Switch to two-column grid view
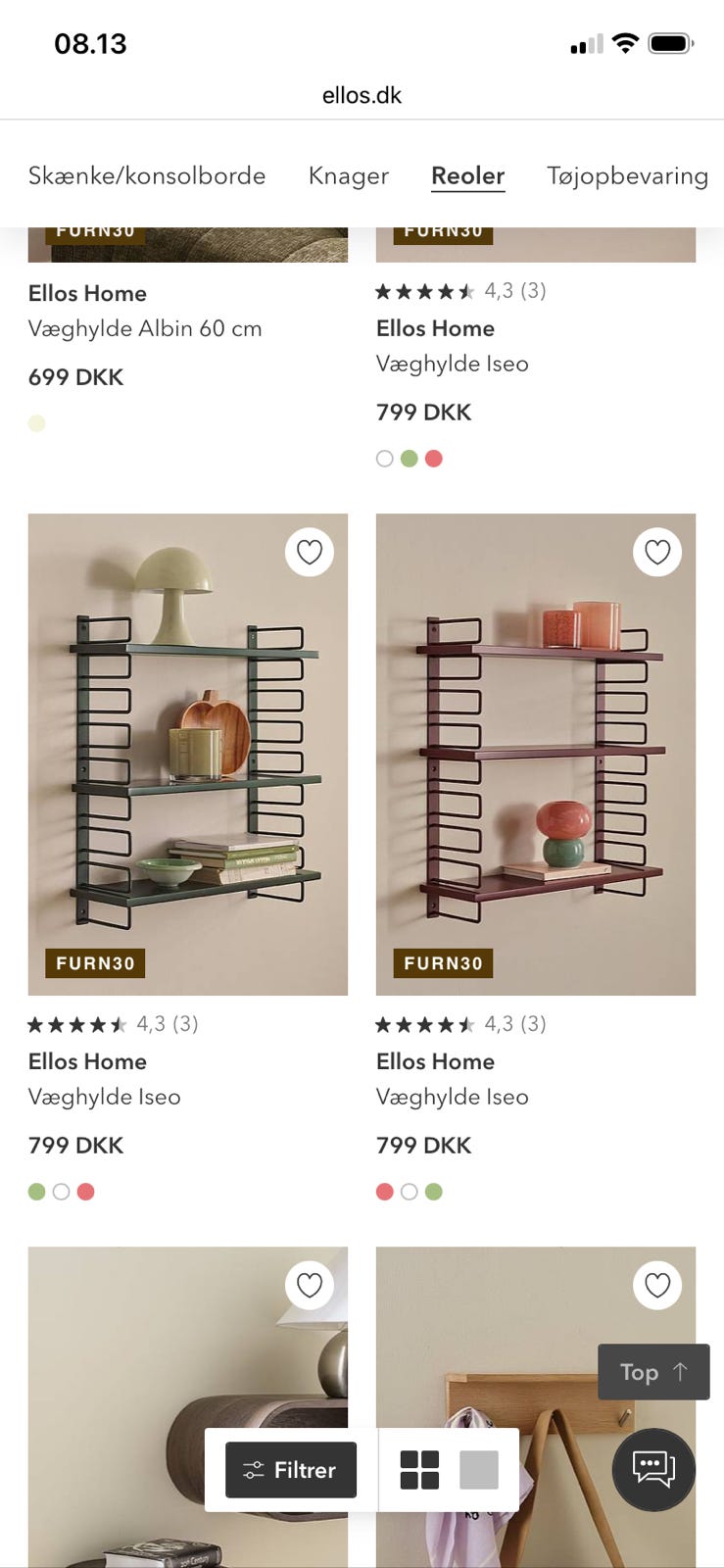 [x=419, y=1470]
